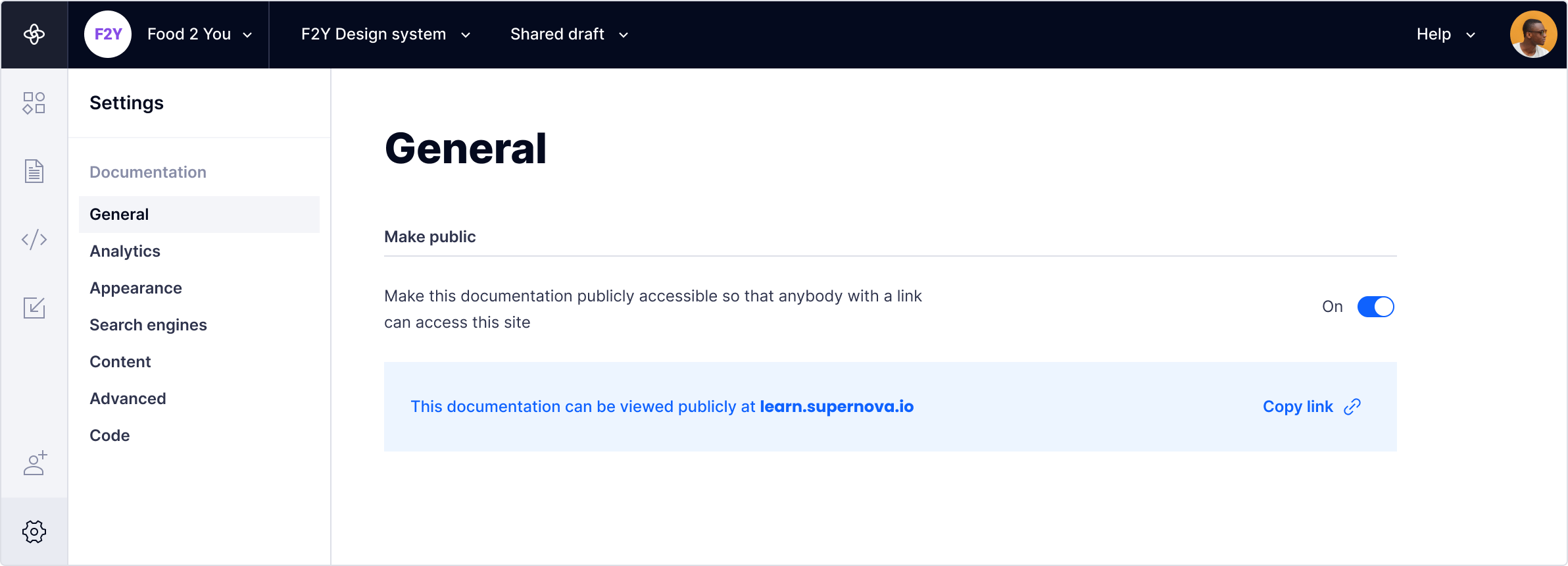Open the documentation page icon in sidebar
This screenshot has height=566, width=1568.
coord(34,171)
